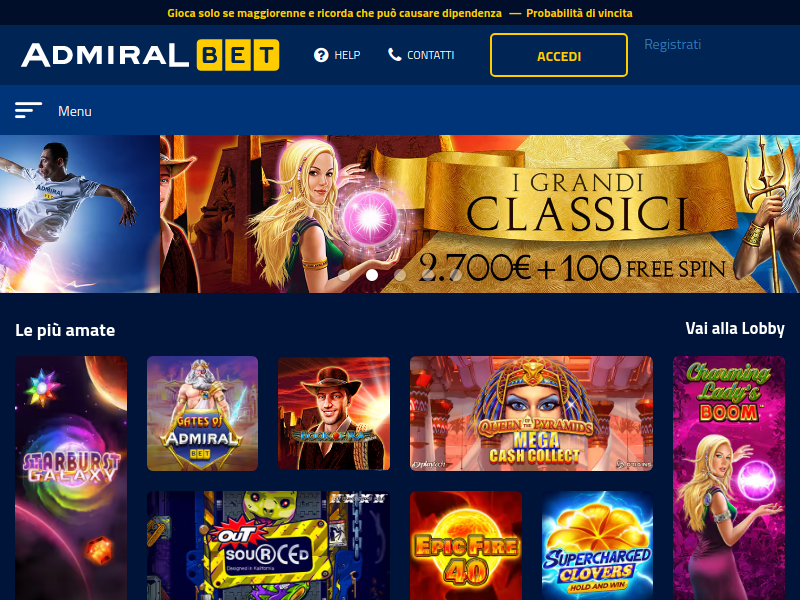Click the Contatti phone icon
The width and height of the screenshot is (800, 600).
394,55
